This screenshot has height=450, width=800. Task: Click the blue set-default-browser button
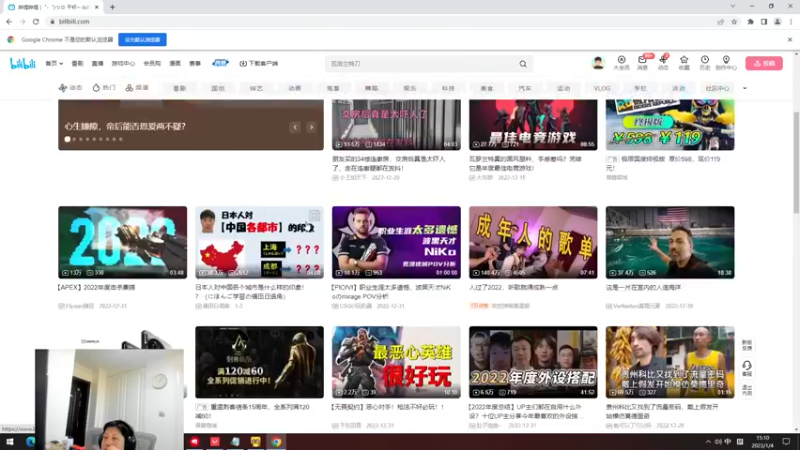click(x=142, y=39)
